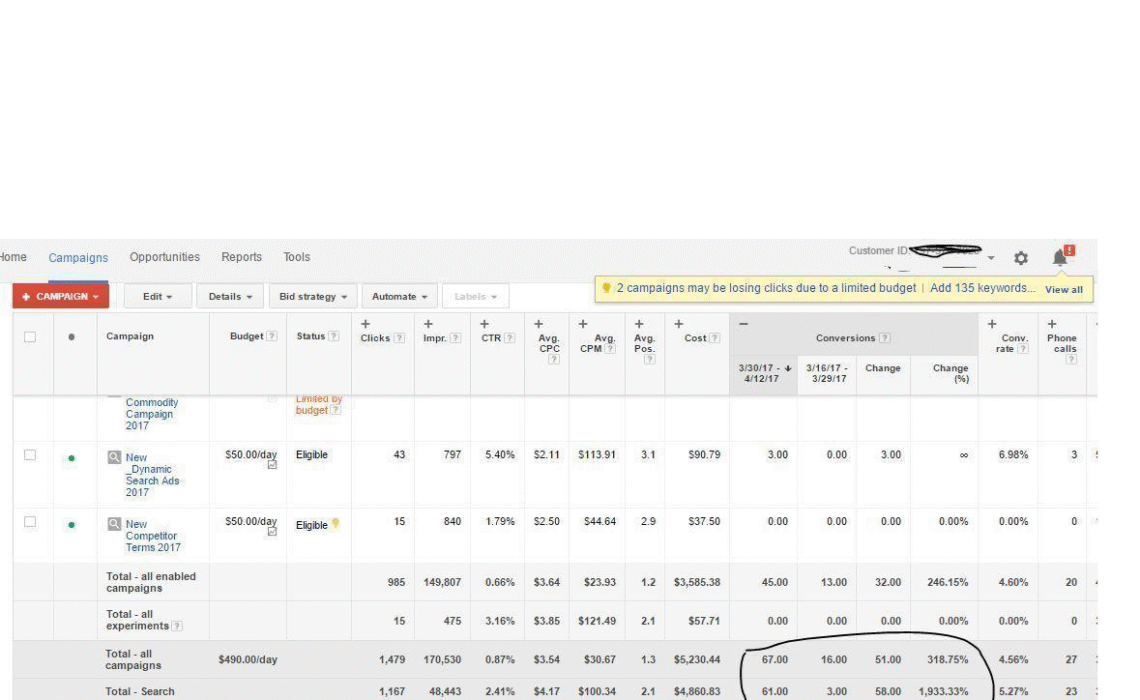This screenshot has height=700, width=1140.
Task: Tick the select-all checkbox in table header
Action: 30,337
